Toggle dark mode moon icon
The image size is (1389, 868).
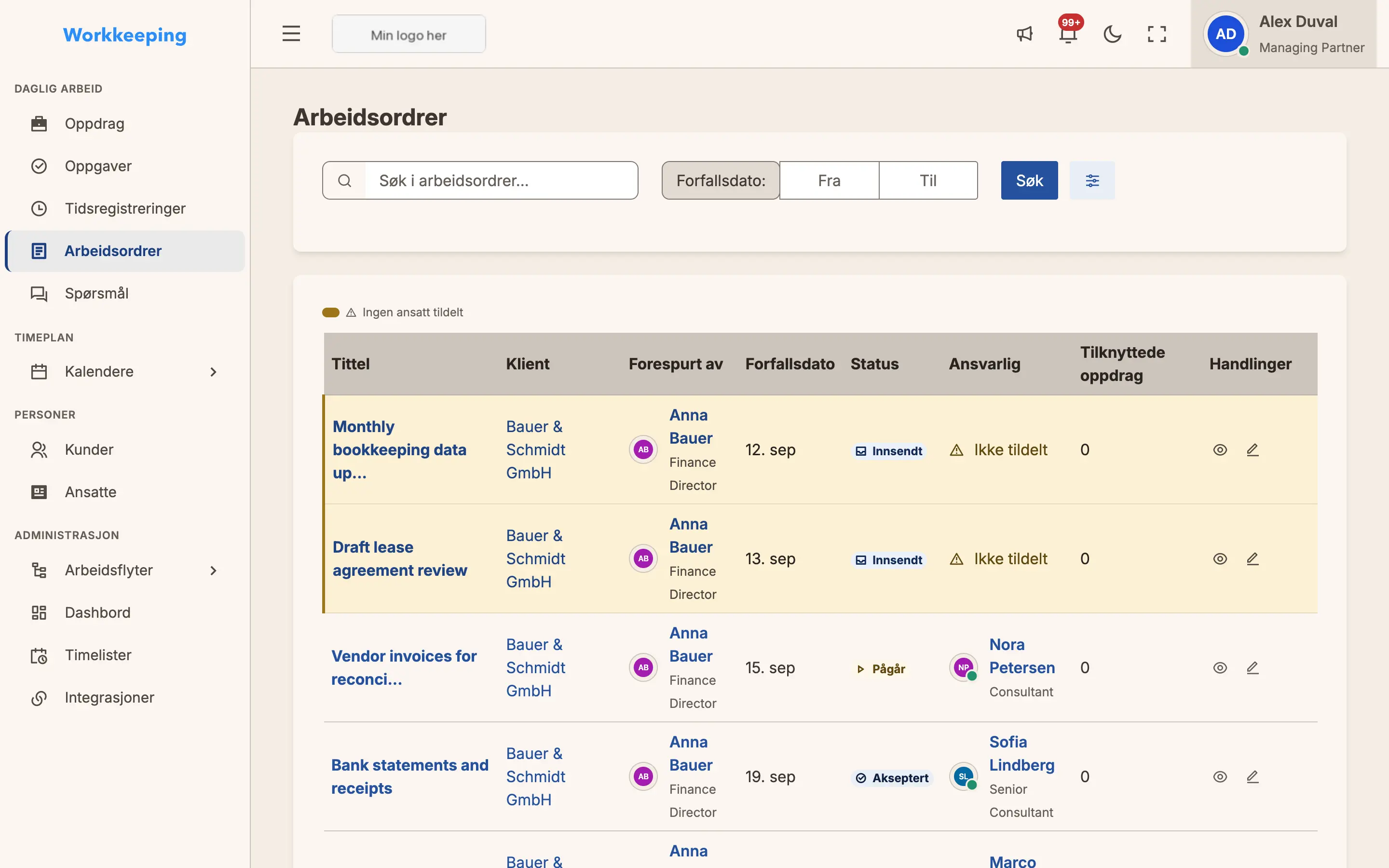point(1112,34)
